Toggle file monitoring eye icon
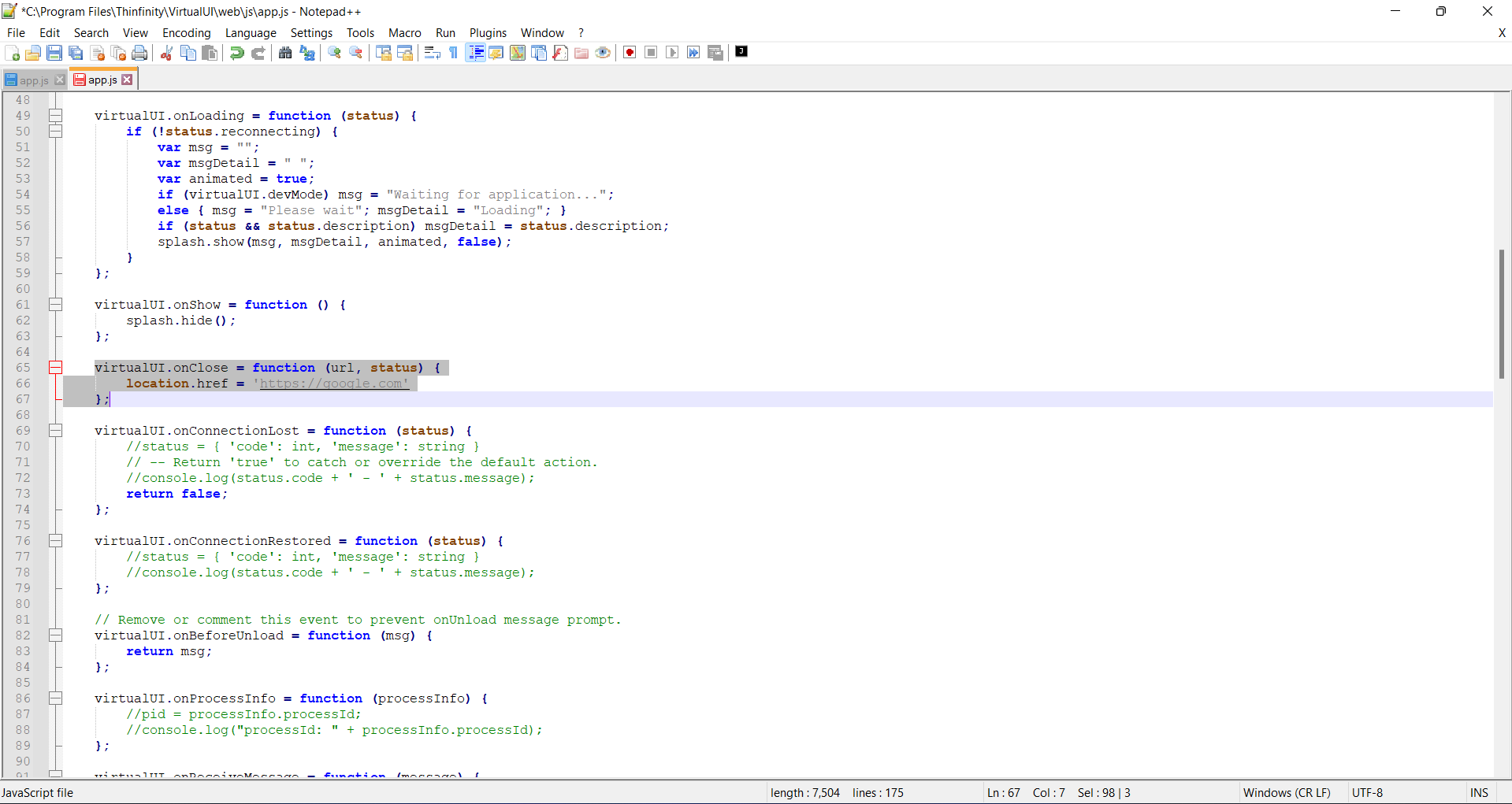Screen dimensions: 1512x804 pyautogui.click(x=603, y=53)
